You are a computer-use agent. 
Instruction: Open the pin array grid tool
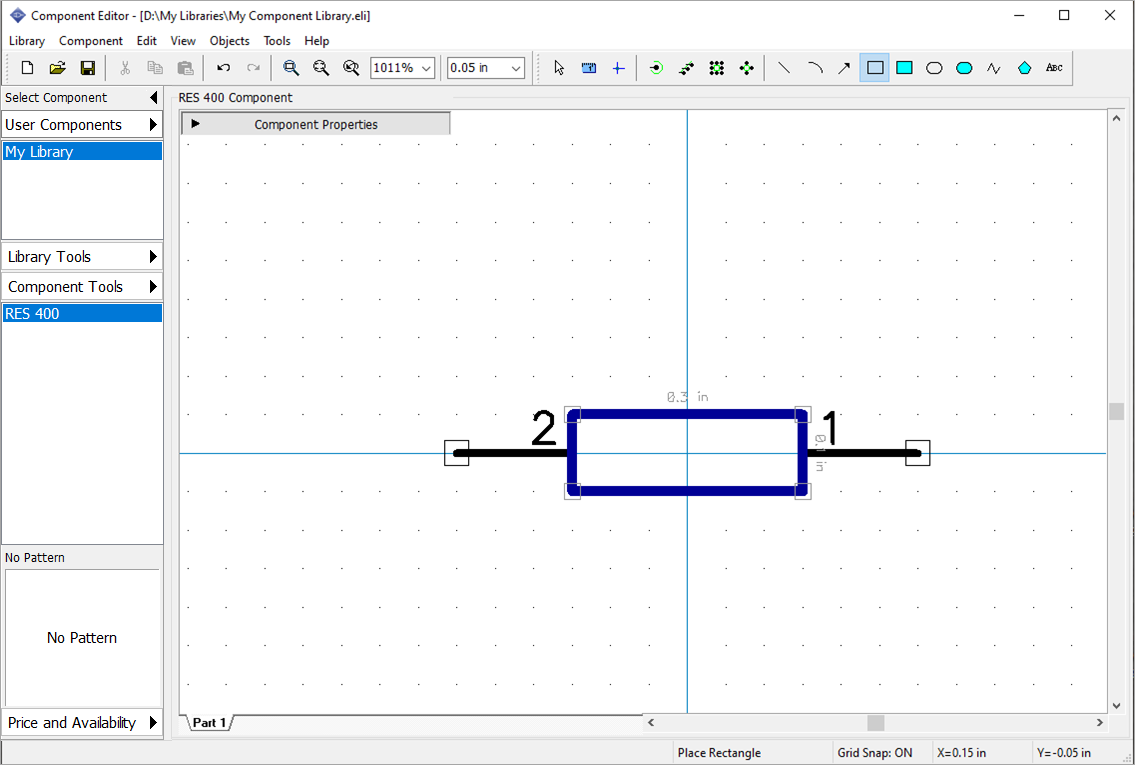click(717, 68)
